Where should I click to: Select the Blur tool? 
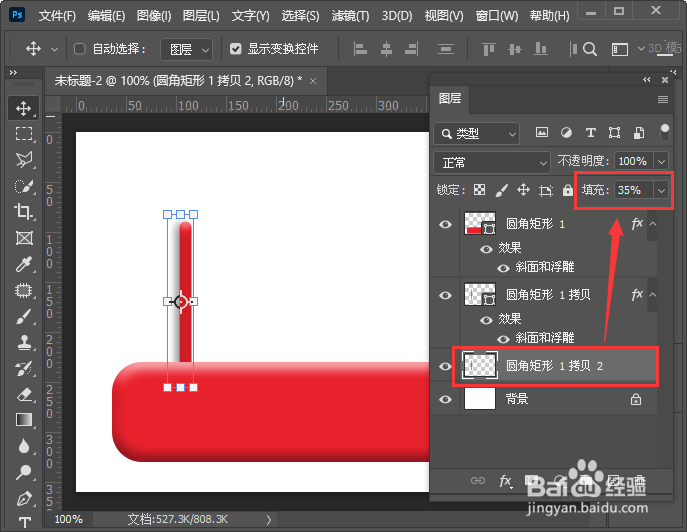click(x=24, y=446)
